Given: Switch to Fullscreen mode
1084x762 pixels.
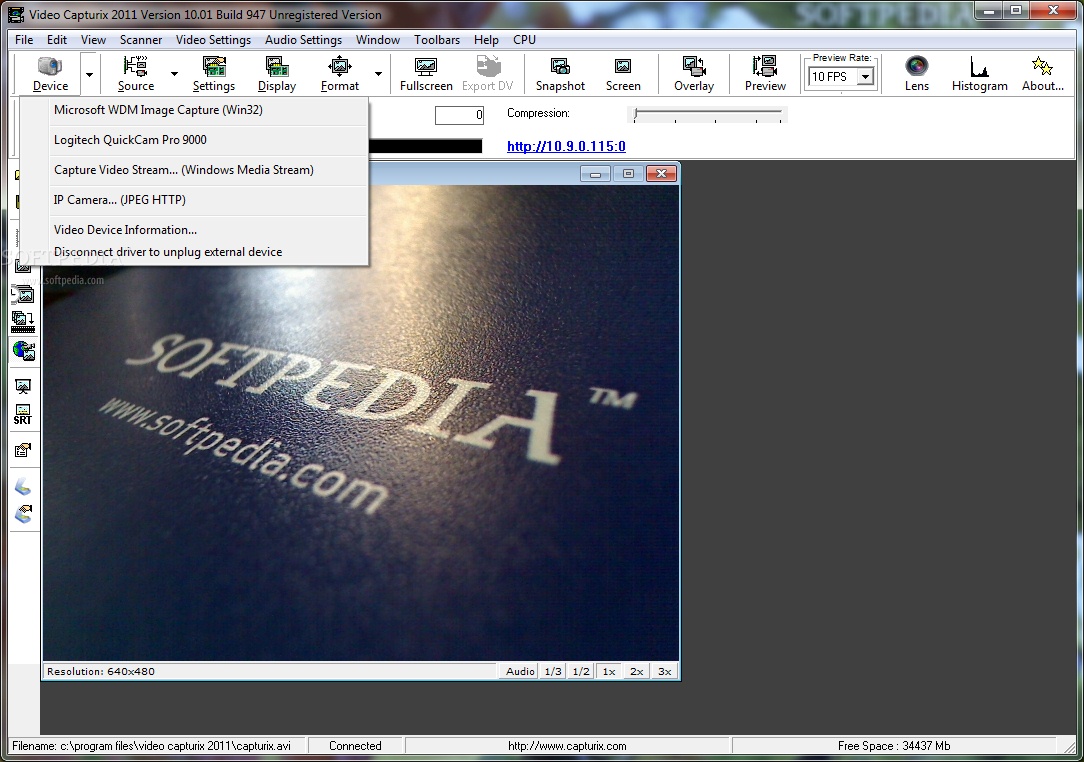Looking at the screenshot, I should pyautogui.click(x=426, y=74).
